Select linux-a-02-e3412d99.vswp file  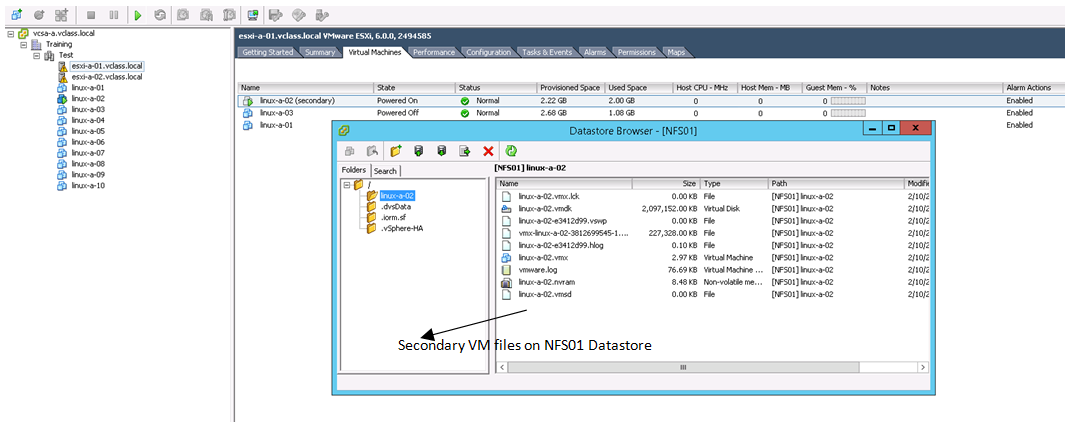(563, 221)
